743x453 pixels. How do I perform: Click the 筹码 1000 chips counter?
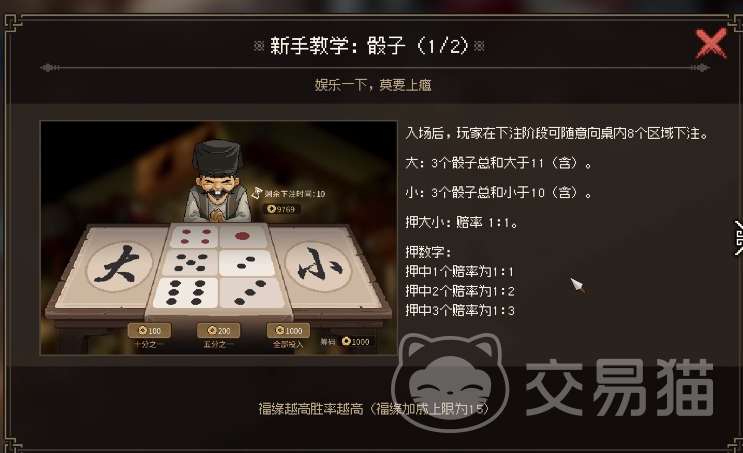pos(346,342)
